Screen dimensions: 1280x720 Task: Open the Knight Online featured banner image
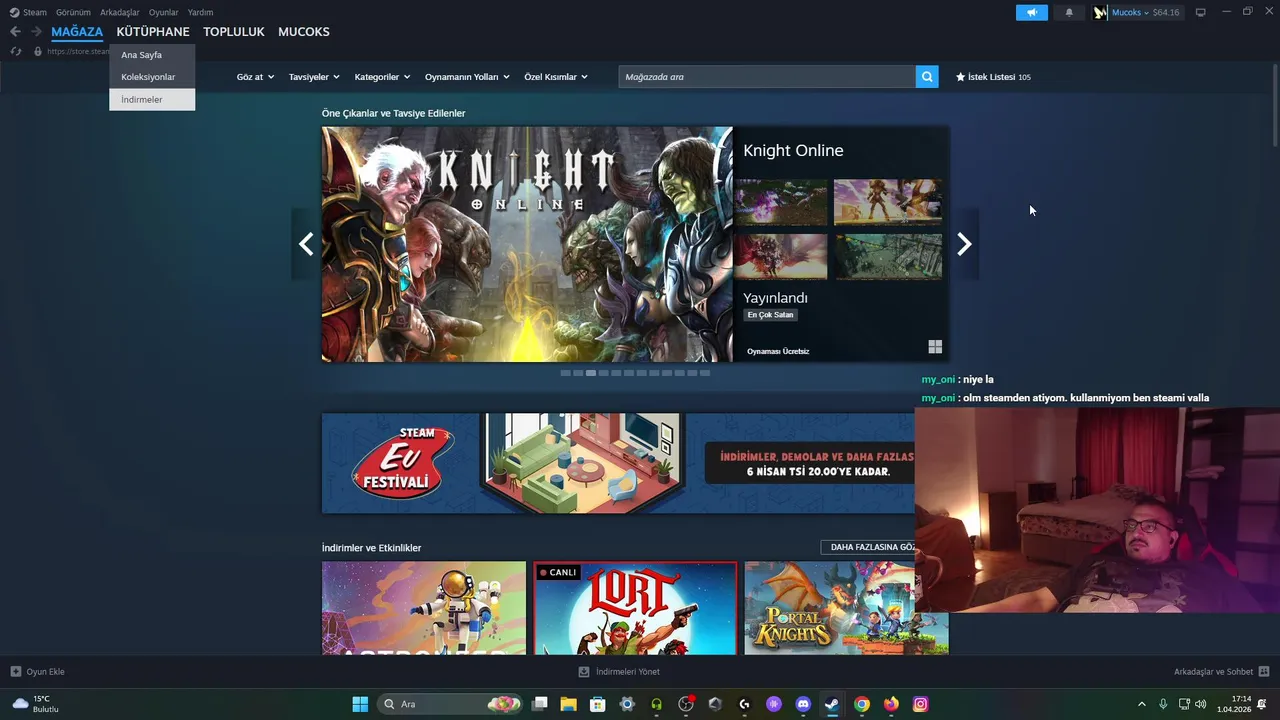[527, 244]
